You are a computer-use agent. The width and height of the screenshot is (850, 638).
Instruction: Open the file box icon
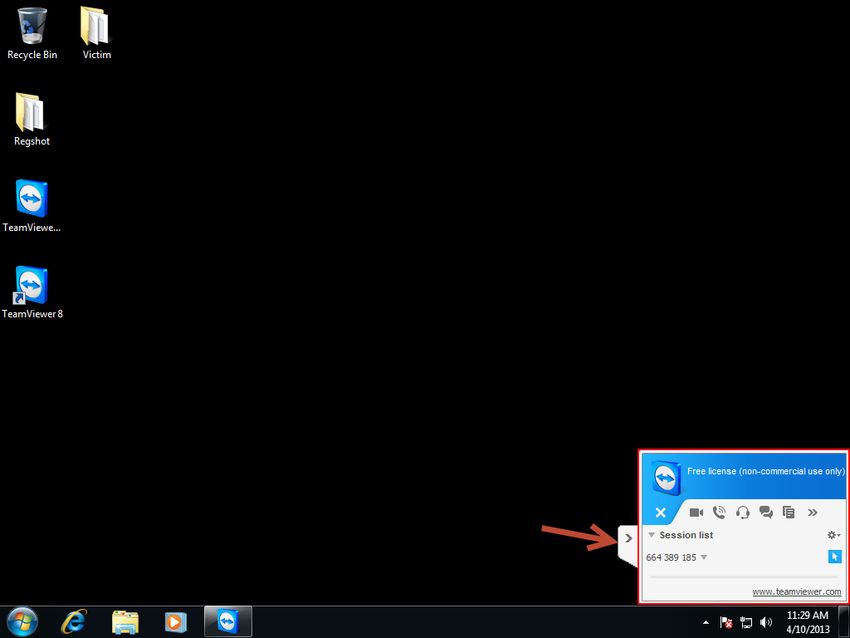coord(789,512)
